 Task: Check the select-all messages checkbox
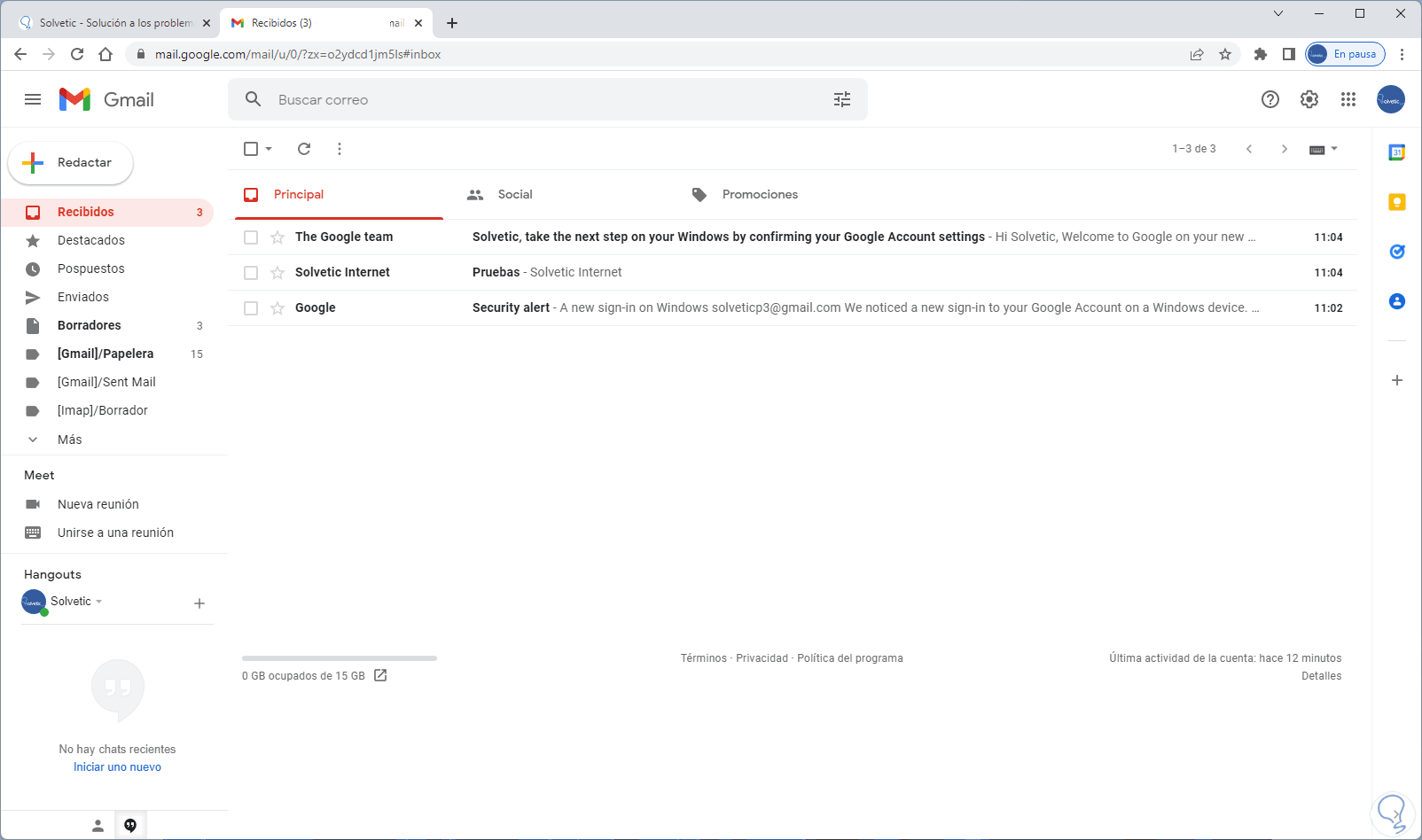(251, 149)
